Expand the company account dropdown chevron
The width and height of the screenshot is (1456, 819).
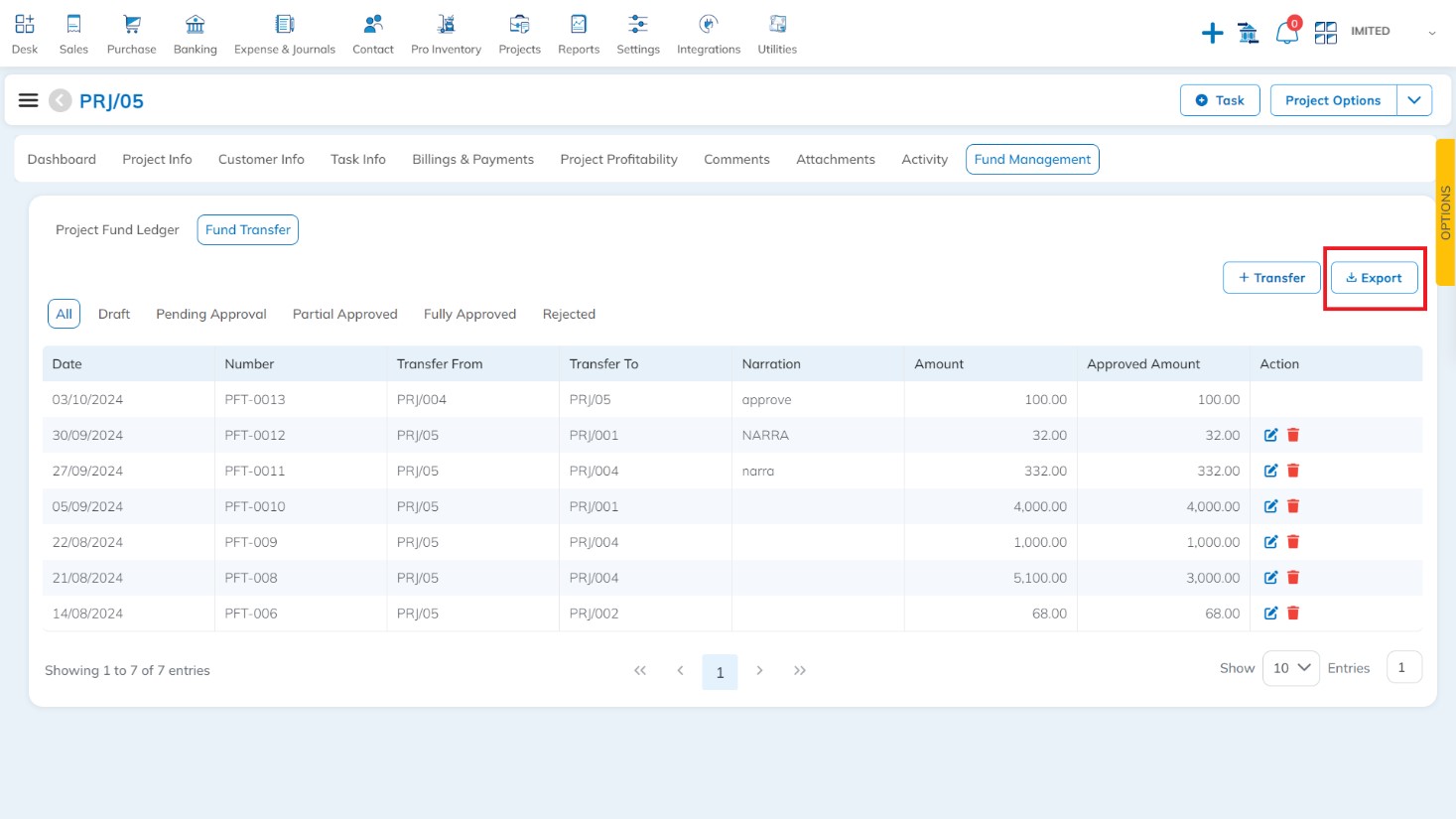pos(1431,33)
